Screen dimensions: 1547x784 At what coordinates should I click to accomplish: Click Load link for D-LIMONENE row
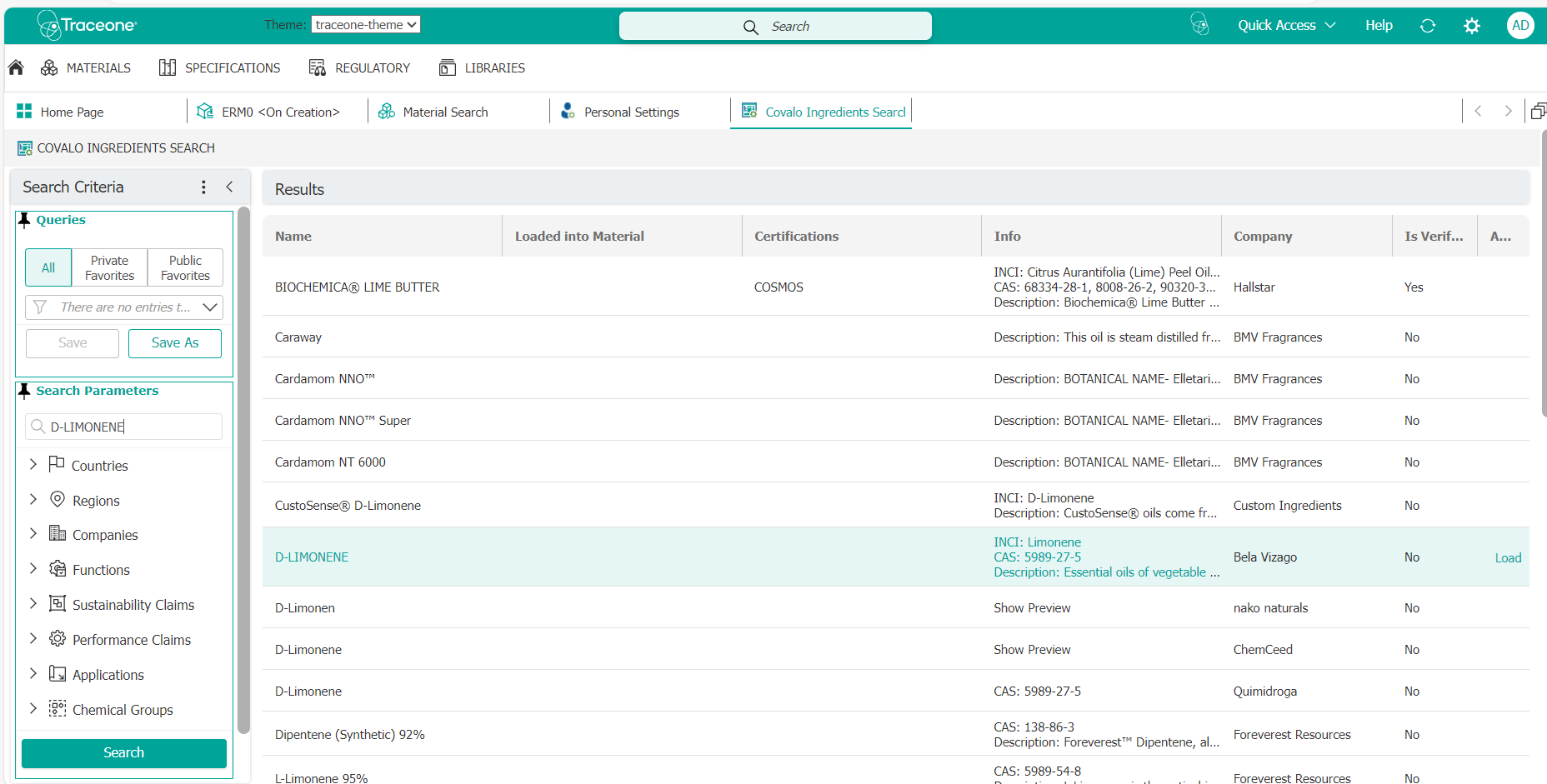[x=1508, y=558]
